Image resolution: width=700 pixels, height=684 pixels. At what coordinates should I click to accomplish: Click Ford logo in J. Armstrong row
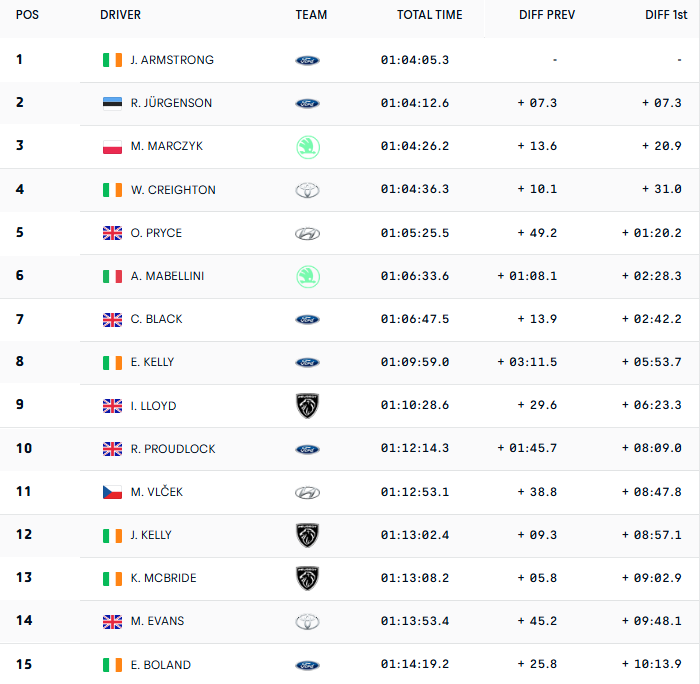(x=307, y=60)
